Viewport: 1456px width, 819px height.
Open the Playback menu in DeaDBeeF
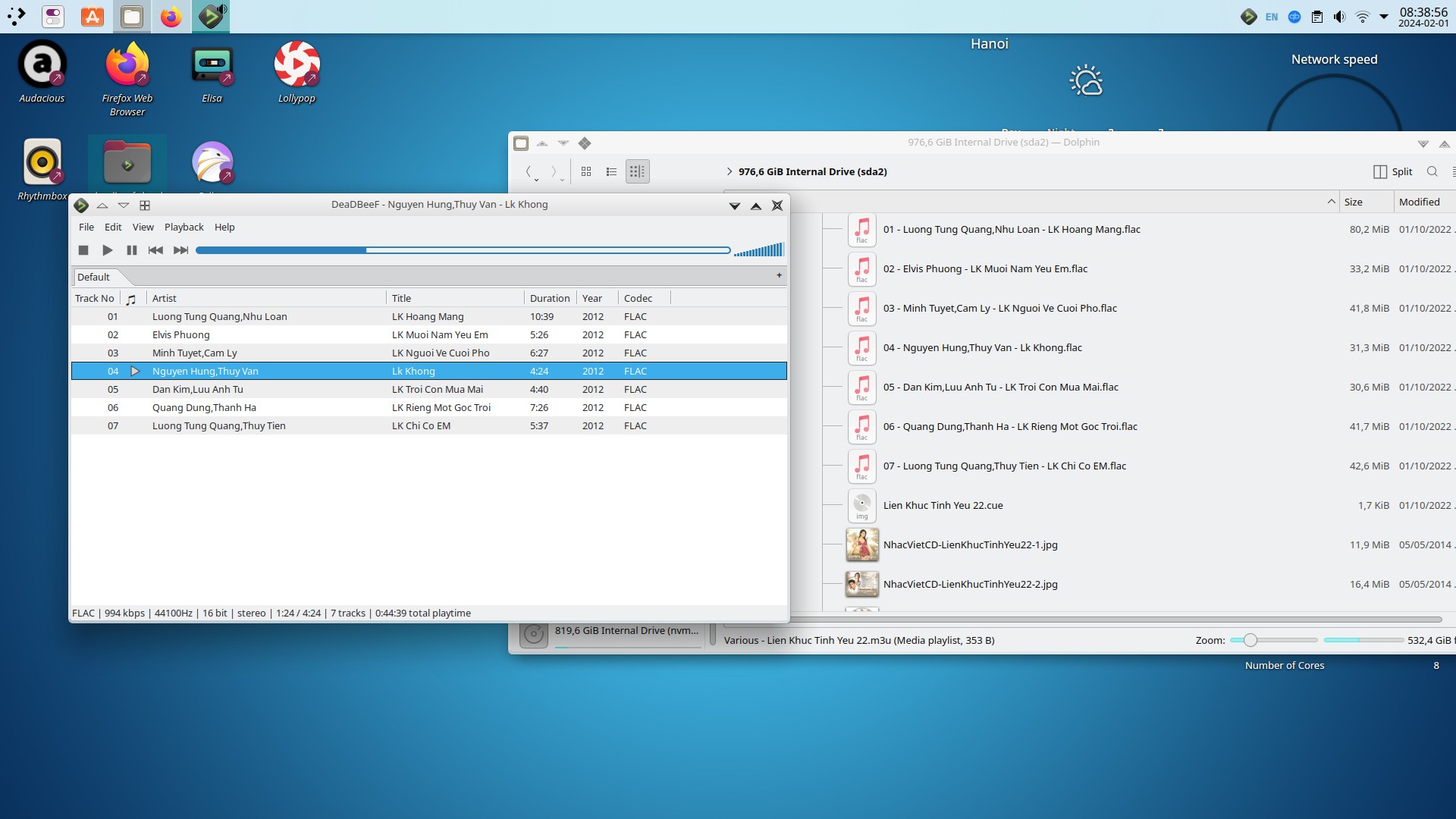click(184, 227)
